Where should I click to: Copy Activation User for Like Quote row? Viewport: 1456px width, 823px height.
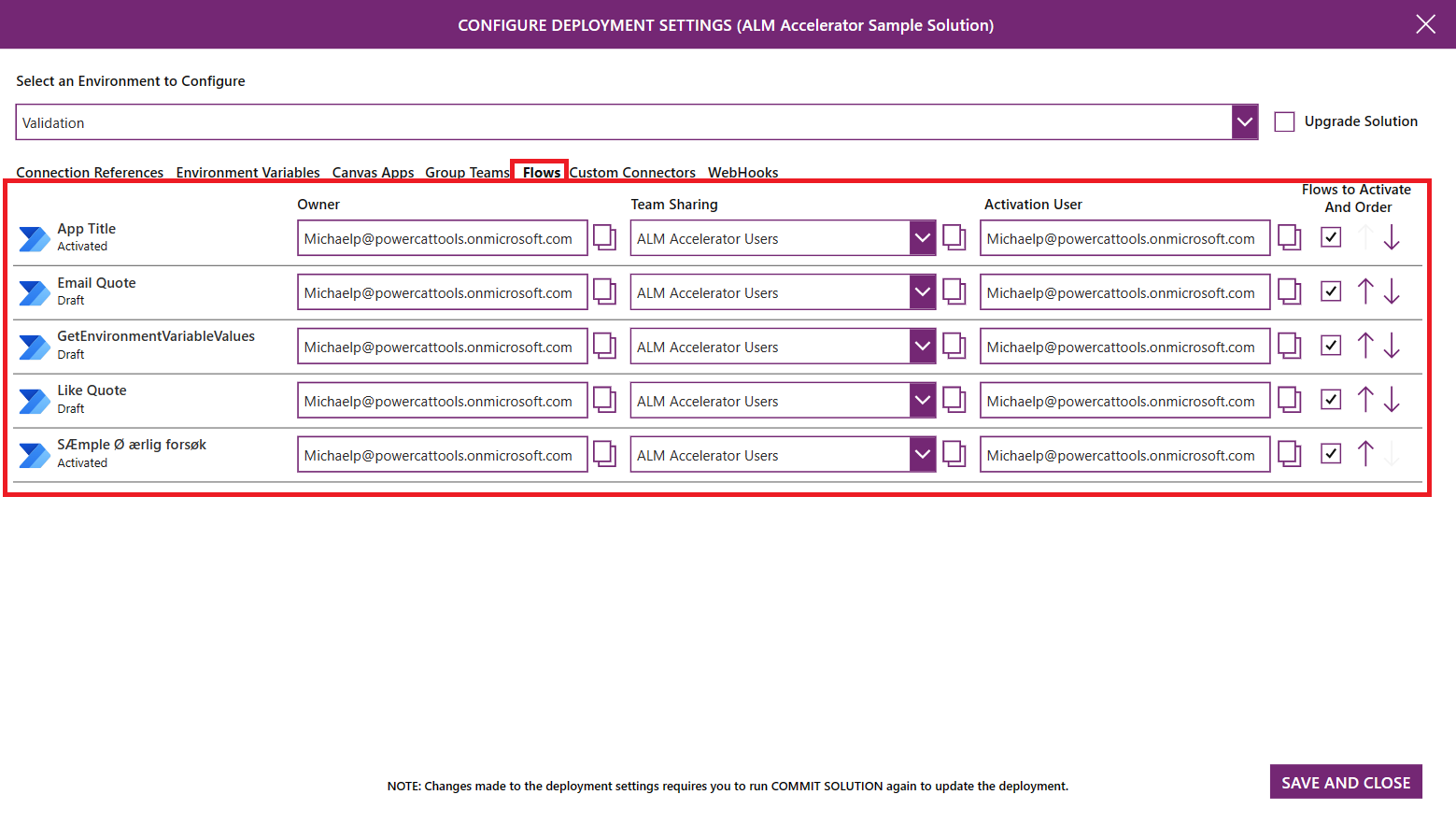pos(1290,400)
